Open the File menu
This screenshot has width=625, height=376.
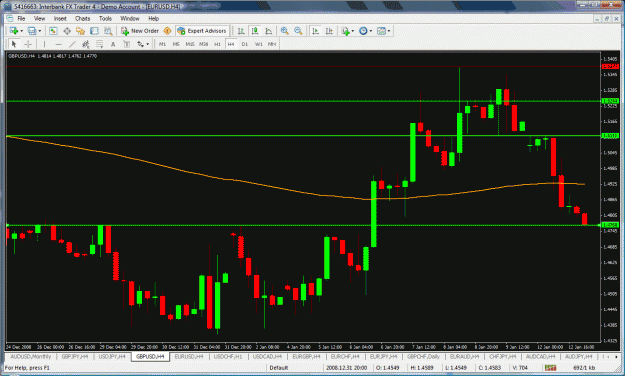click(x=21, y=18)
